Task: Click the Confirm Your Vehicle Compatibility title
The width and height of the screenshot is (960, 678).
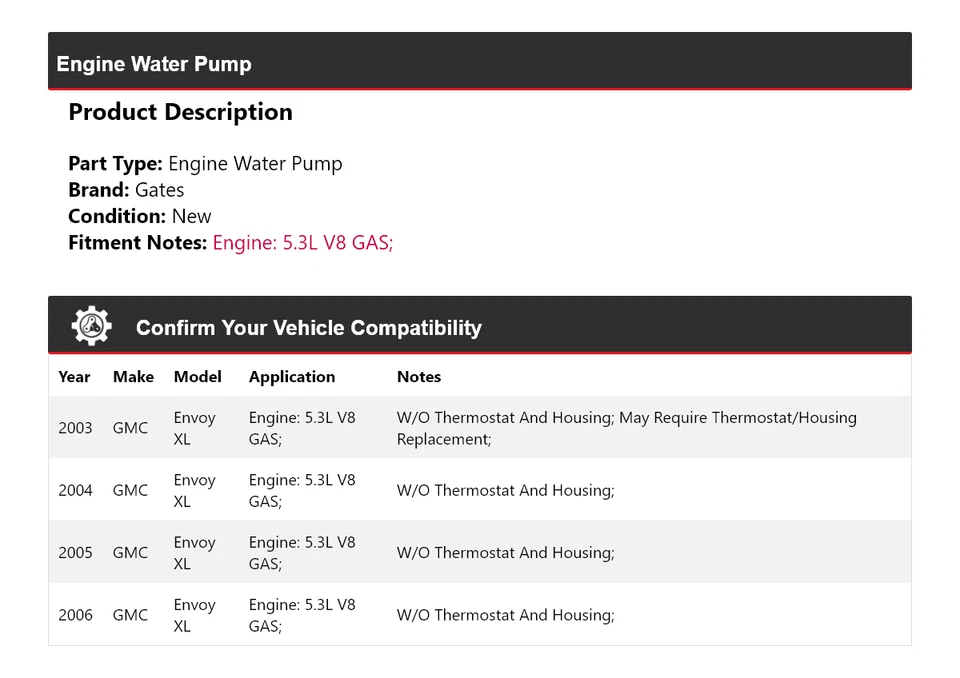Action: point(308,328)
